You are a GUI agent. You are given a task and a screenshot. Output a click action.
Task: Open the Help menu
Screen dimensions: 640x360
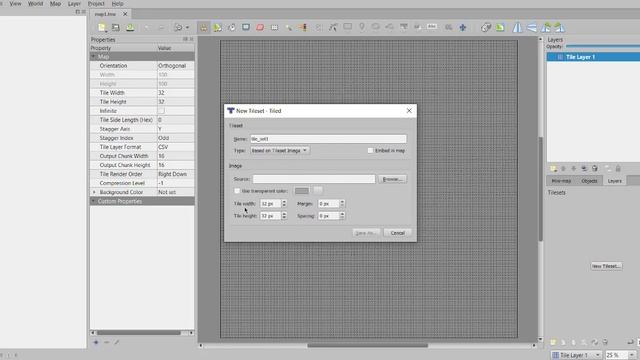click(x=118, y=4)
